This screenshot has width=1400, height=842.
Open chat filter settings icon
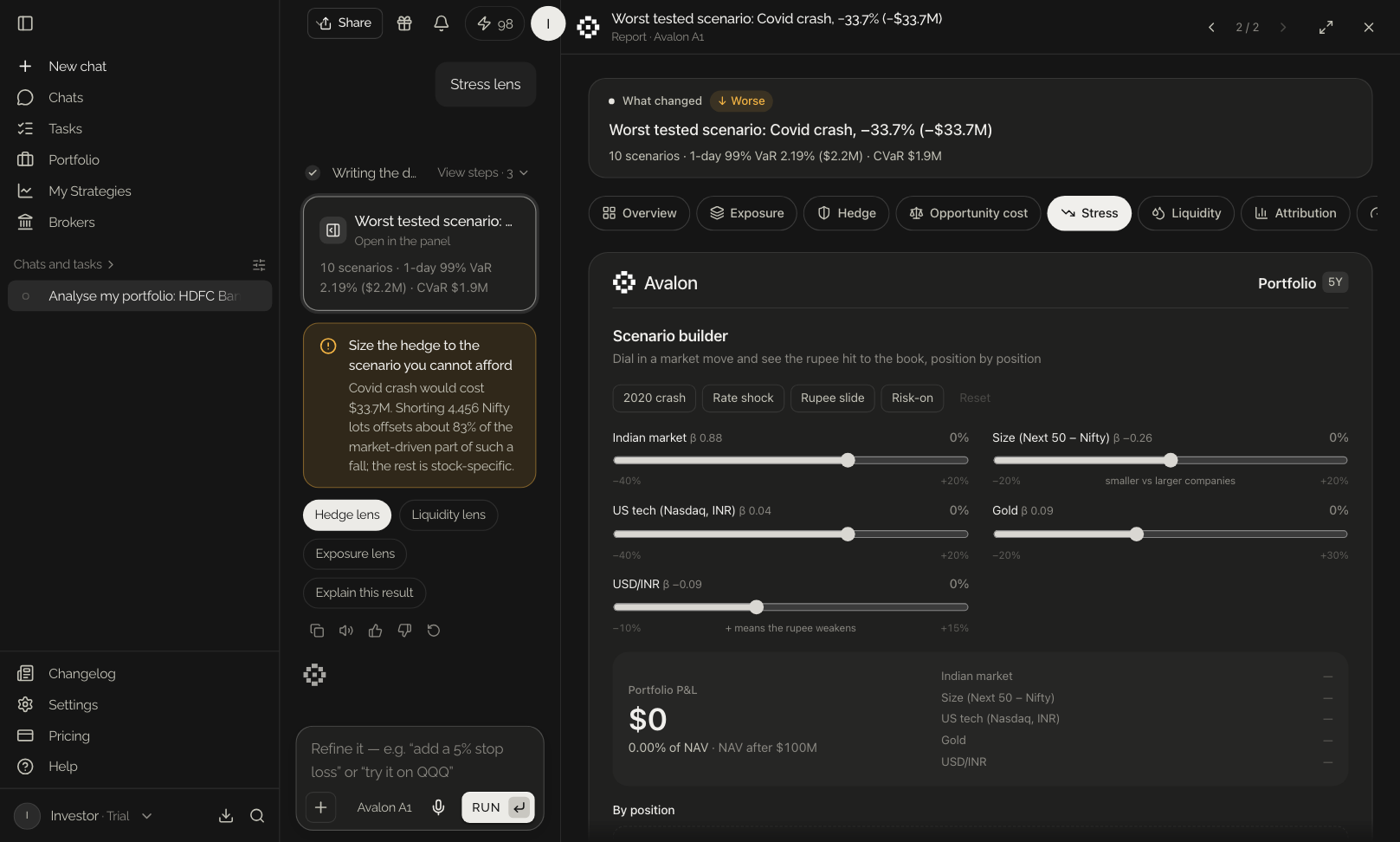click(x=259, y=264)
